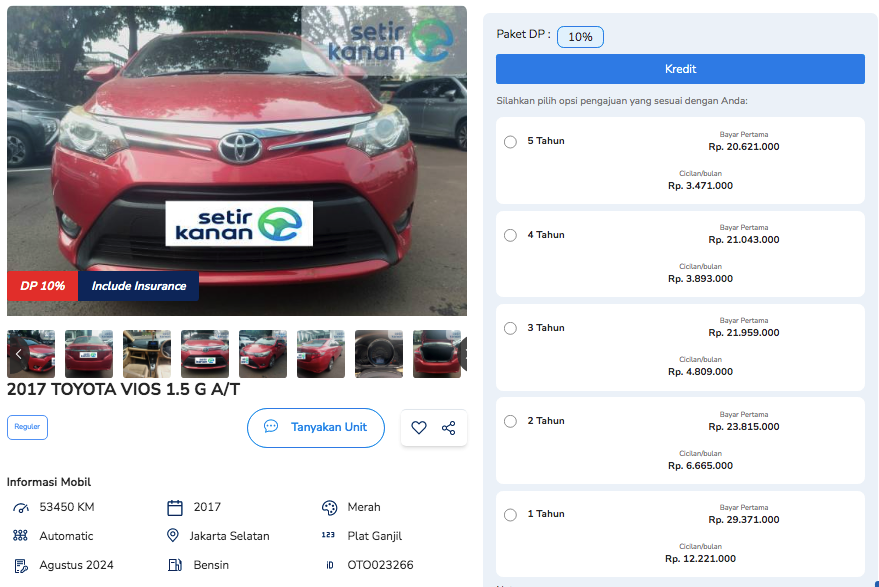Click the Rp. 6.665.000 monthly installment
The image size is (879, 587).
[700, 466]
